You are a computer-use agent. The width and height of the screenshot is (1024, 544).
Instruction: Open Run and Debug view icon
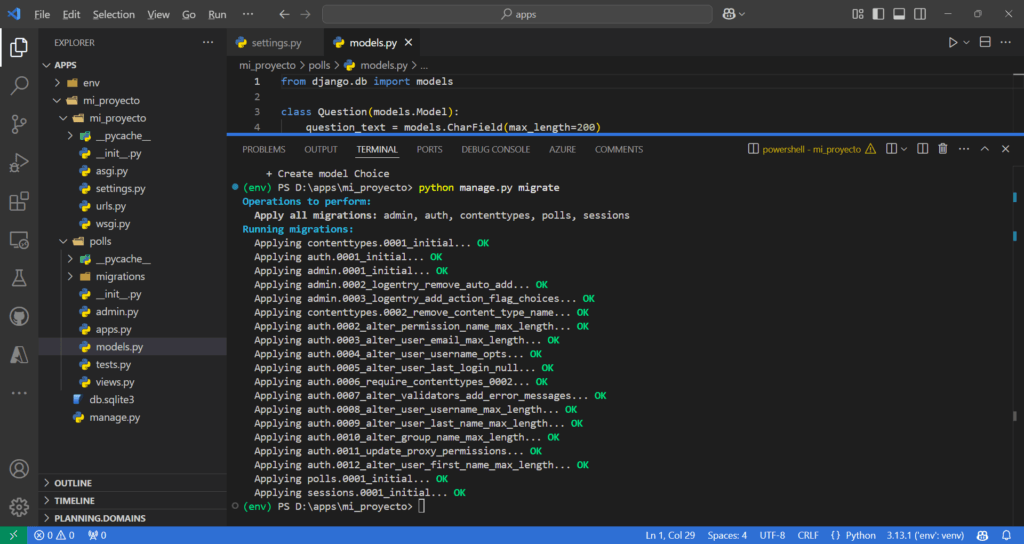(x=19, y=162)
